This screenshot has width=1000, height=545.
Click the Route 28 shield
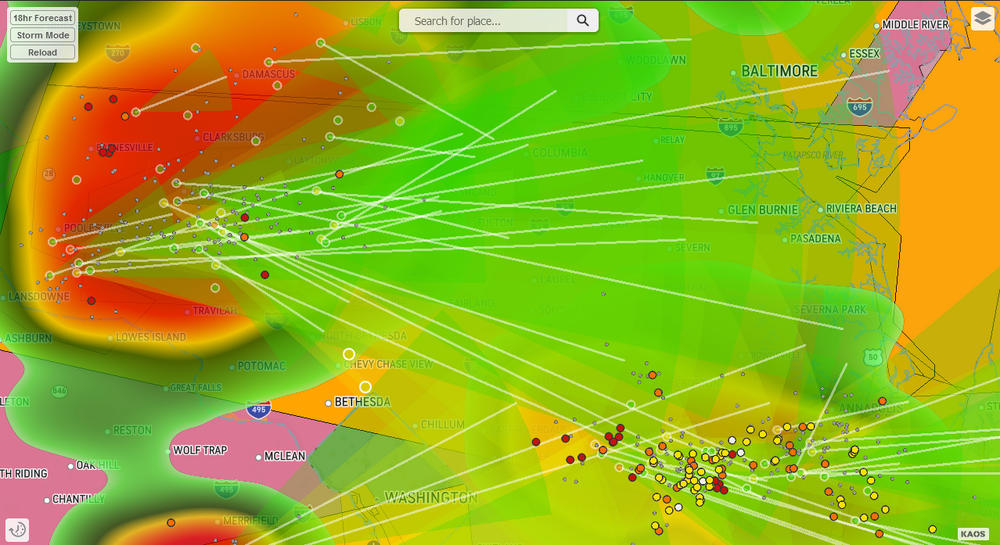(x=48, y=173)
